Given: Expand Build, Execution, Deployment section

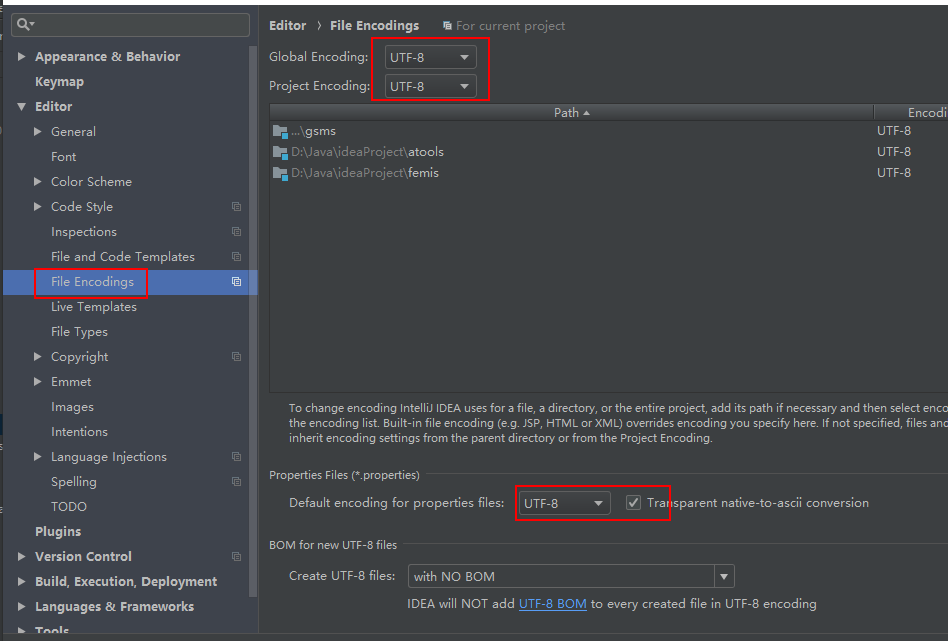Looking at the screenshot, I should point(22,582).
